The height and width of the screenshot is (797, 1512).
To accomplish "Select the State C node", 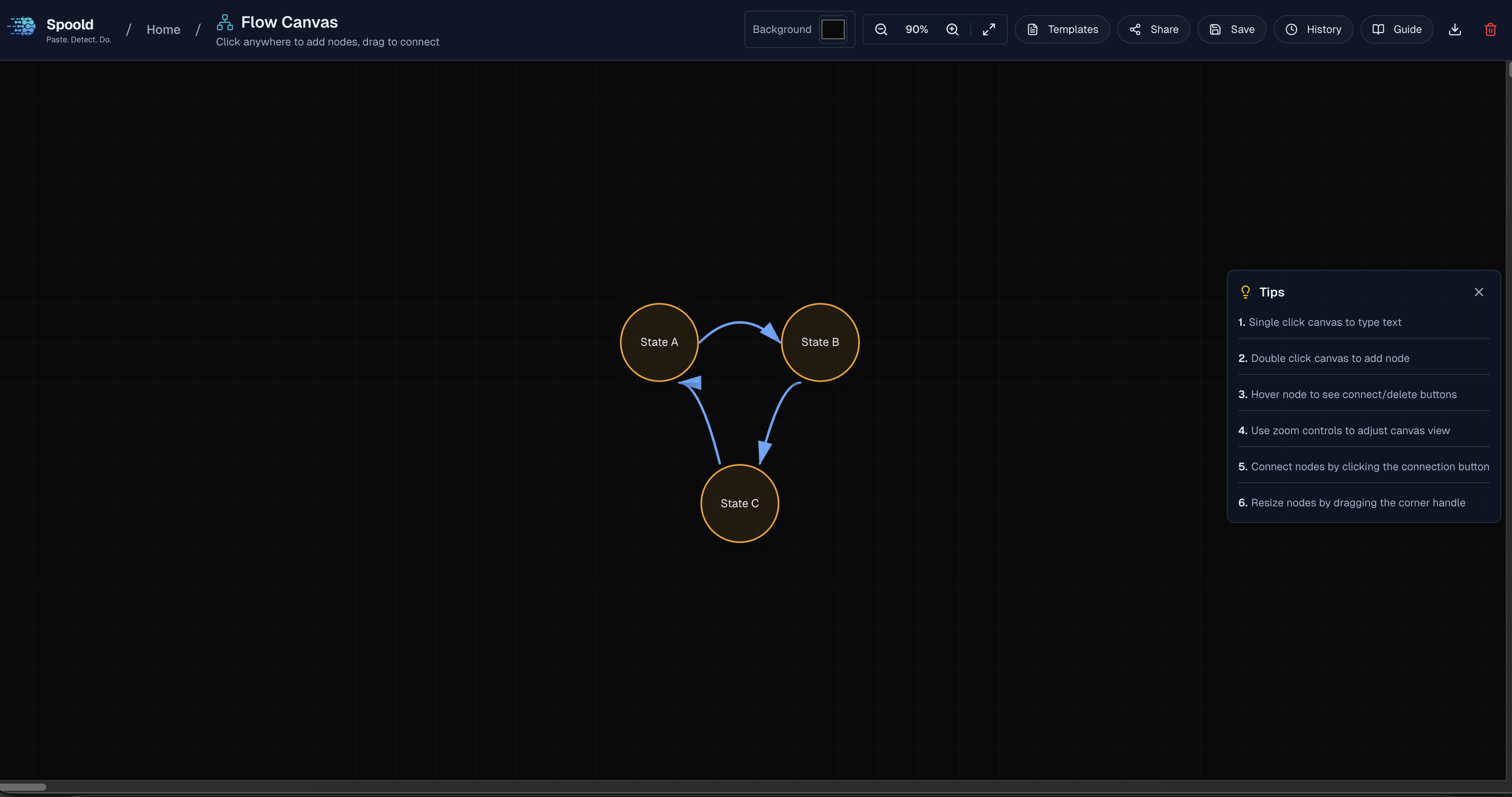I will tap(740, 503).
